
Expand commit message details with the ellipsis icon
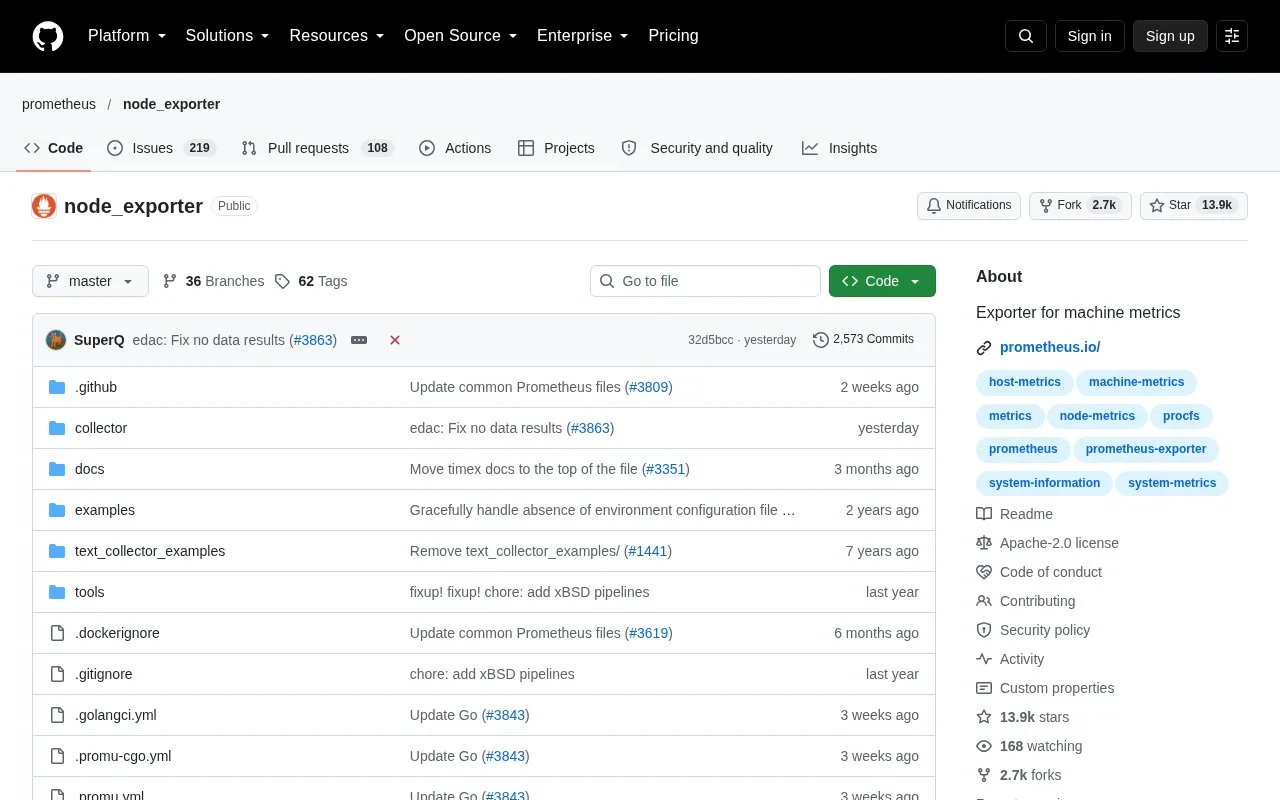(x=359, y=340)
